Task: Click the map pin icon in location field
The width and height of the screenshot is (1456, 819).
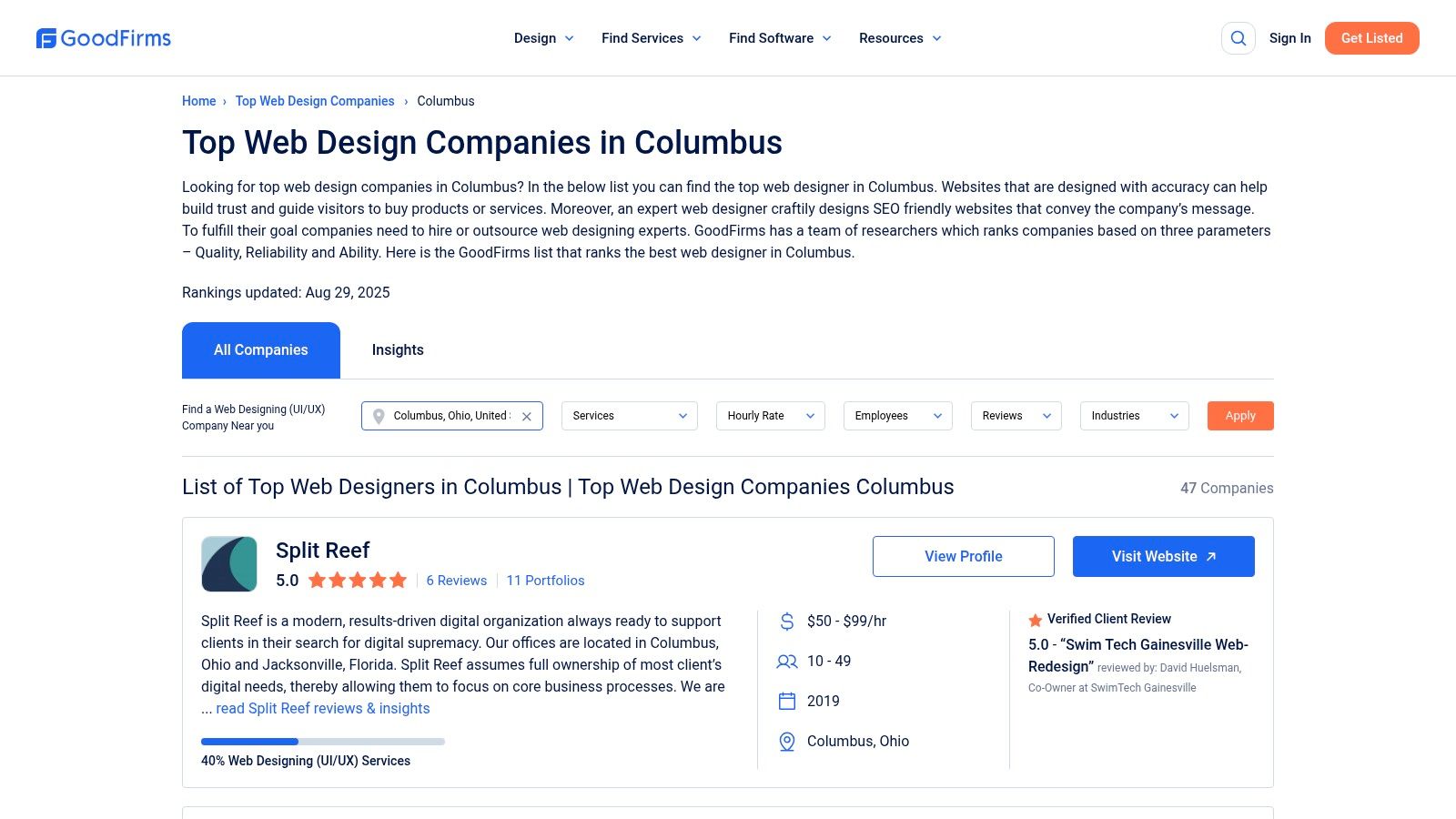Action: click(x=379, y=417)
